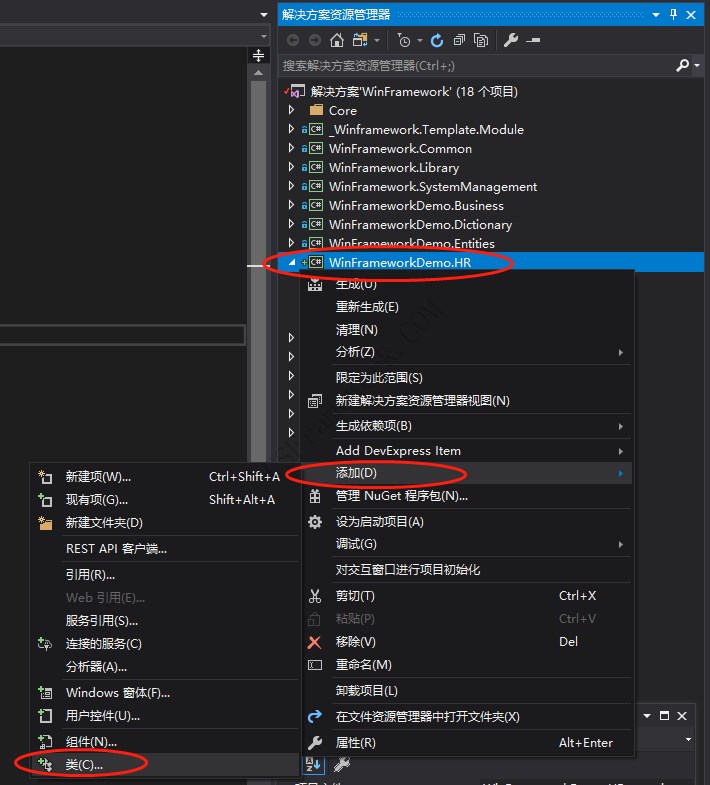Open Properties wrench in Solution Explorer toolbar
The image size is (710, 785).
[x=511, y=40]
